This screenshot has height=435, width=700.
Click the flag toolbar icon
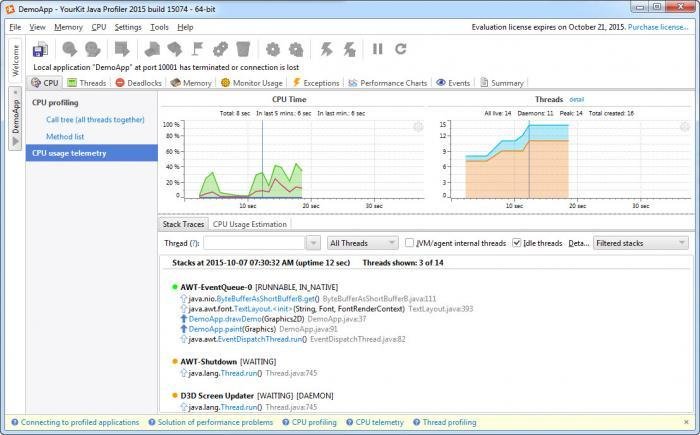point(197,49)
